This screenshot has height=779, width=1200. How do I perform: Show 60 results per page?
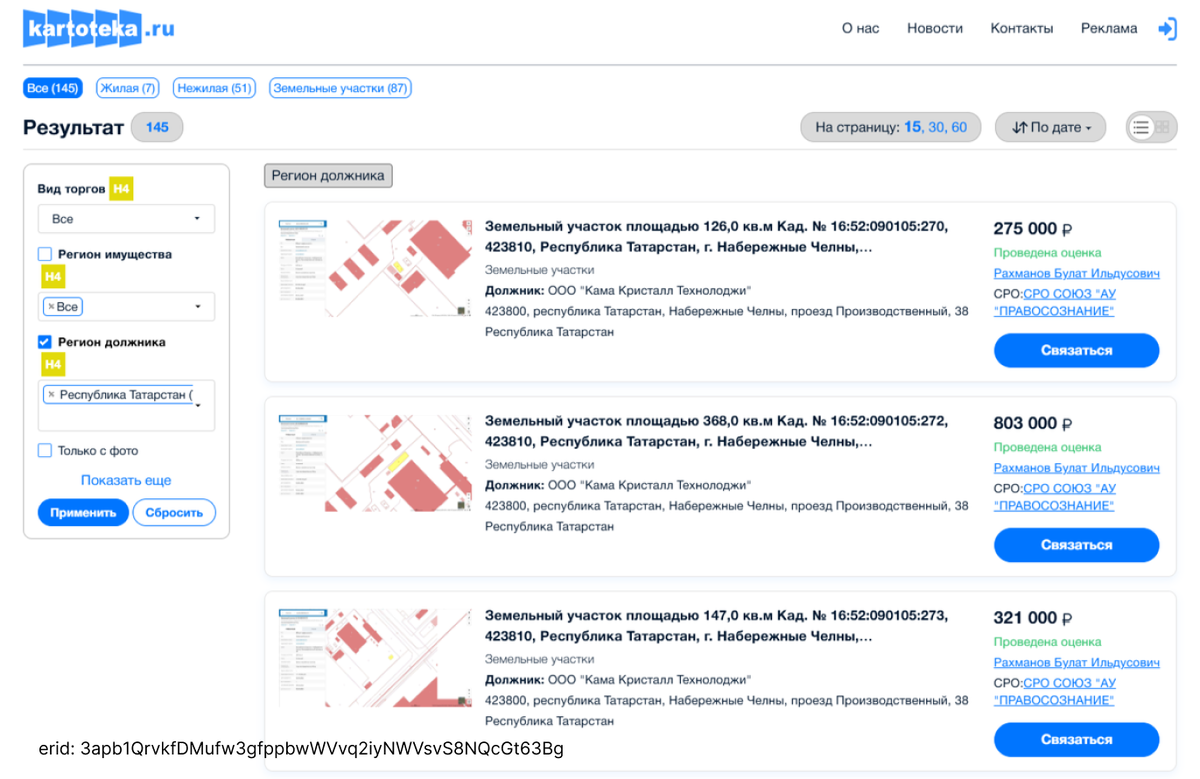point(960,127)
